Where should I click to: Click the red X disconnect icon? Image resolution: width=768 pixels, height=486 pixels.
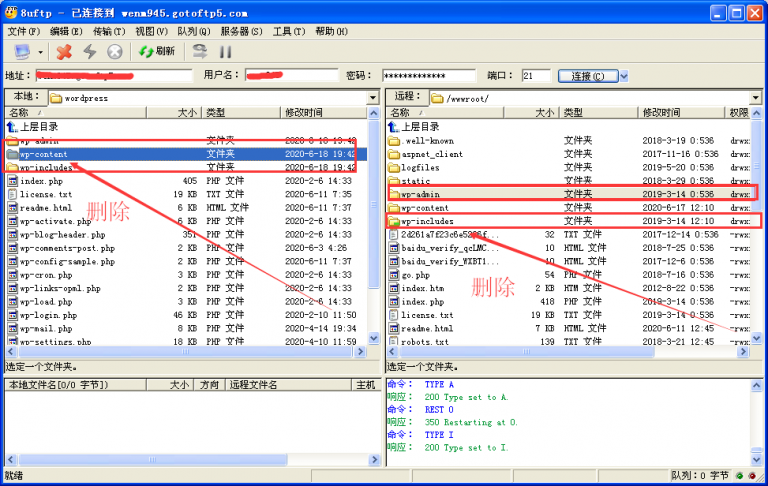pyautogui.click(x=64, y=51)
